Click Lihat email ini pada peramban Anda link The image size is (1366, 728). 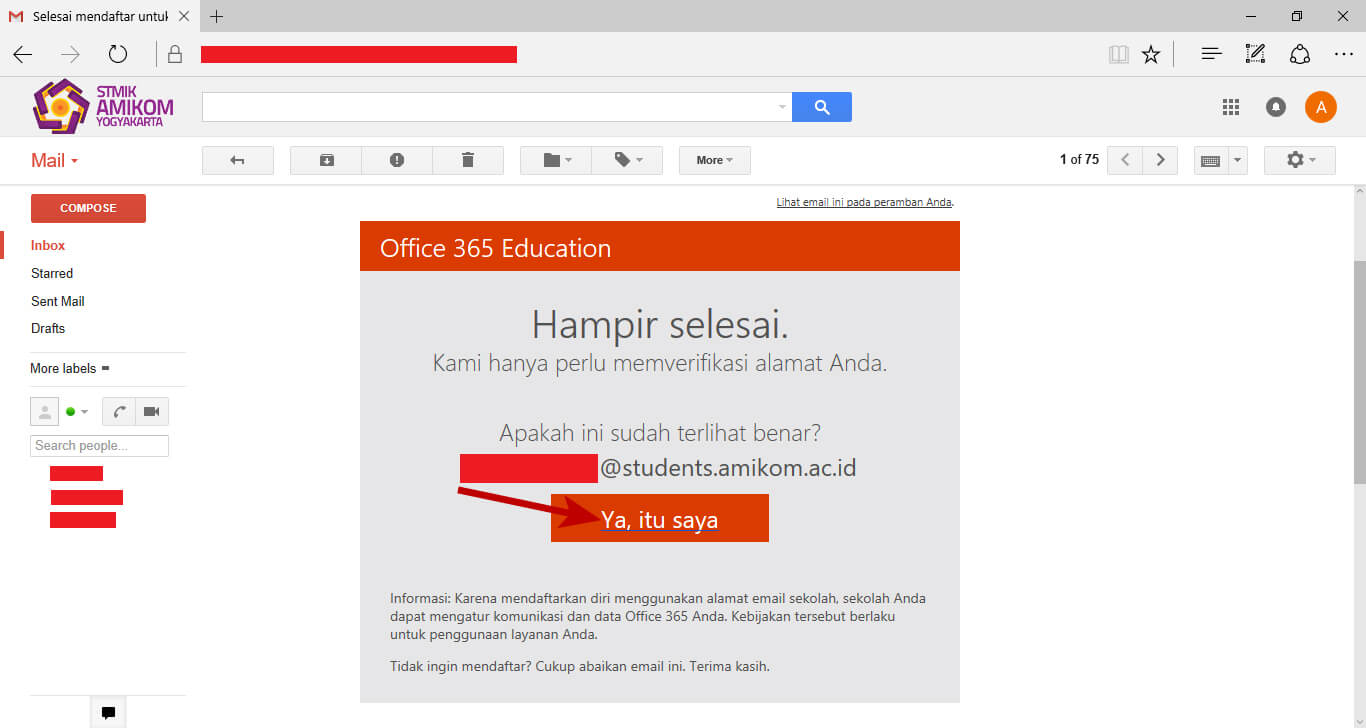[864, 202]
